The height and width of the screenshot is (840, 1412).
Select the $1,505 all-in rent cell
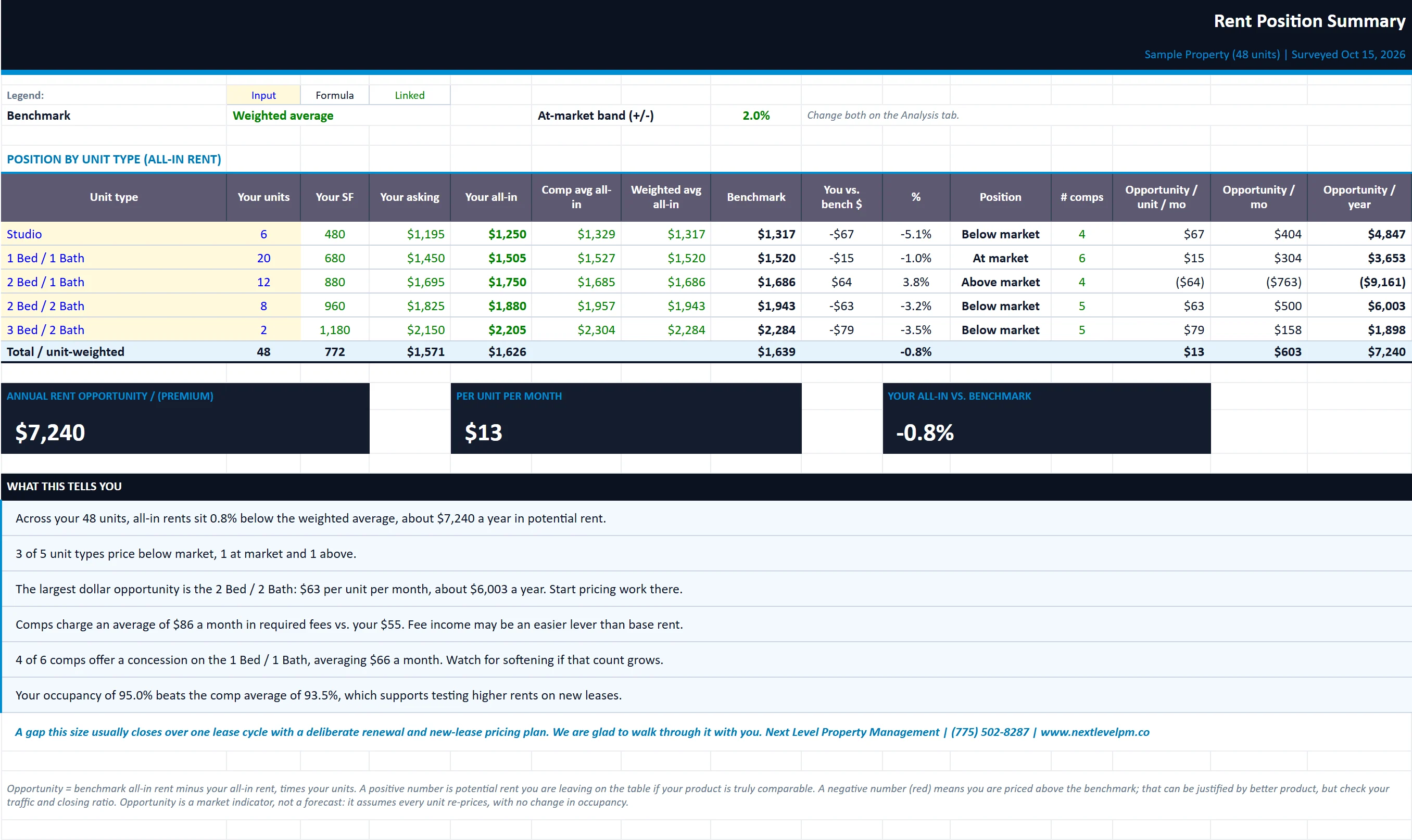point(491,258)
